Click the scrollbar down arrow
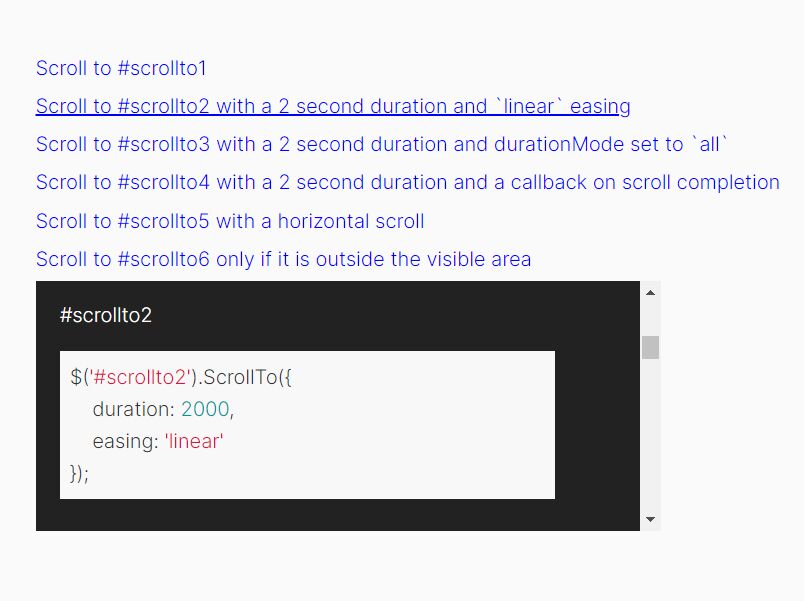This screenshot has width=804, height=601. (x=650, y=519)
